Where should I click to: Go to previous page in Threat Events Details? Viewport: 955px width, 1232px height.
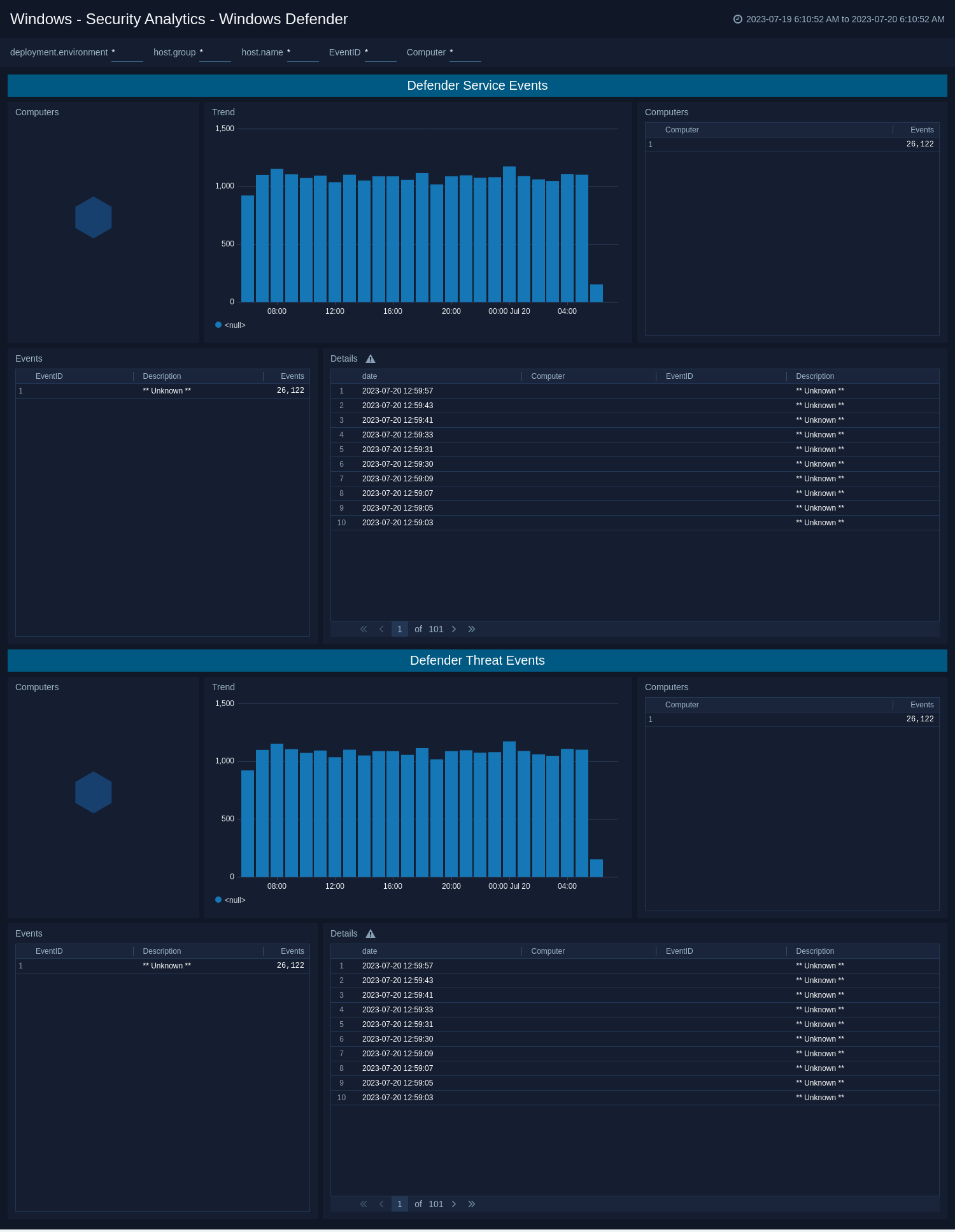click(x=381, y=1204)
